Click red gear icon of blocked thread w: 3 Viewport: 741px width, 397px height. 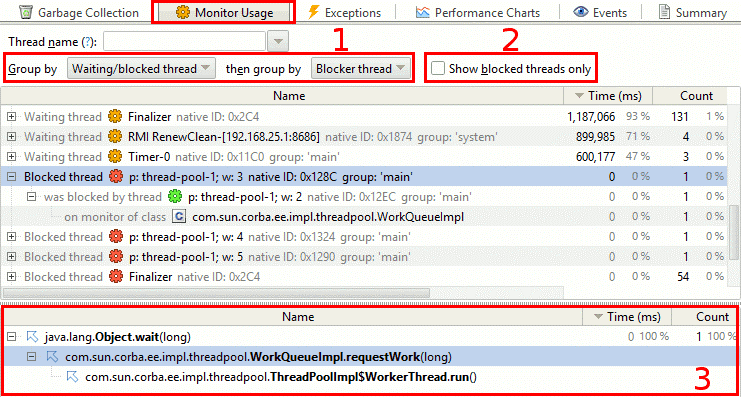116,177
